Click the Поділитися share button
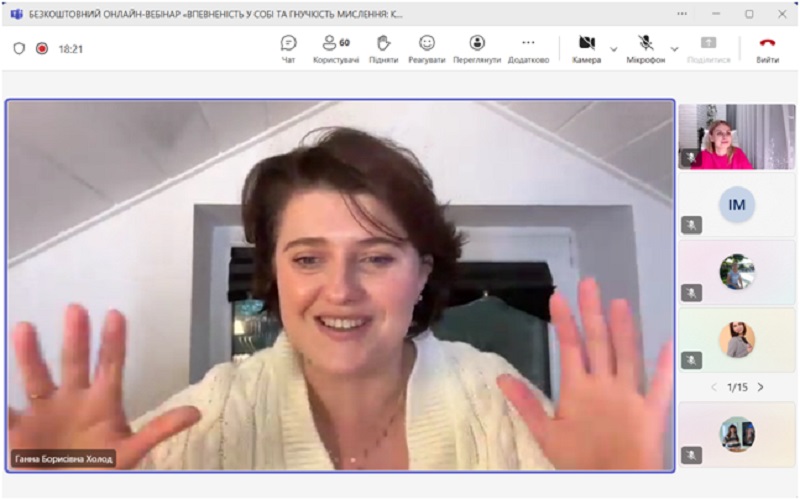The height and width of the screenshot is (500, 800). pos(708,48)
